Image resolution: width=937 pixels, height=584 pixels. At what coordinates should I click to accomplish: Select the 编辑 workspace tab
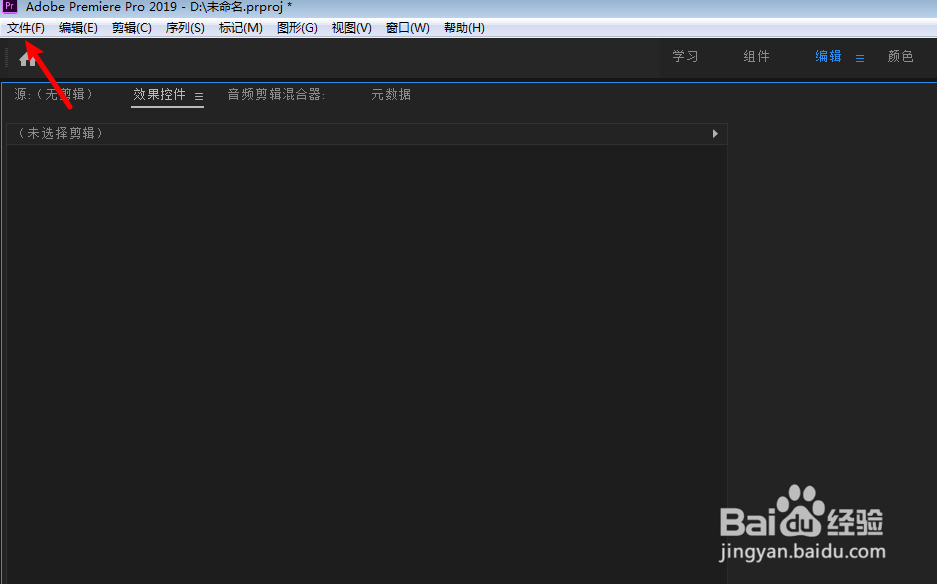pos(828,57)
